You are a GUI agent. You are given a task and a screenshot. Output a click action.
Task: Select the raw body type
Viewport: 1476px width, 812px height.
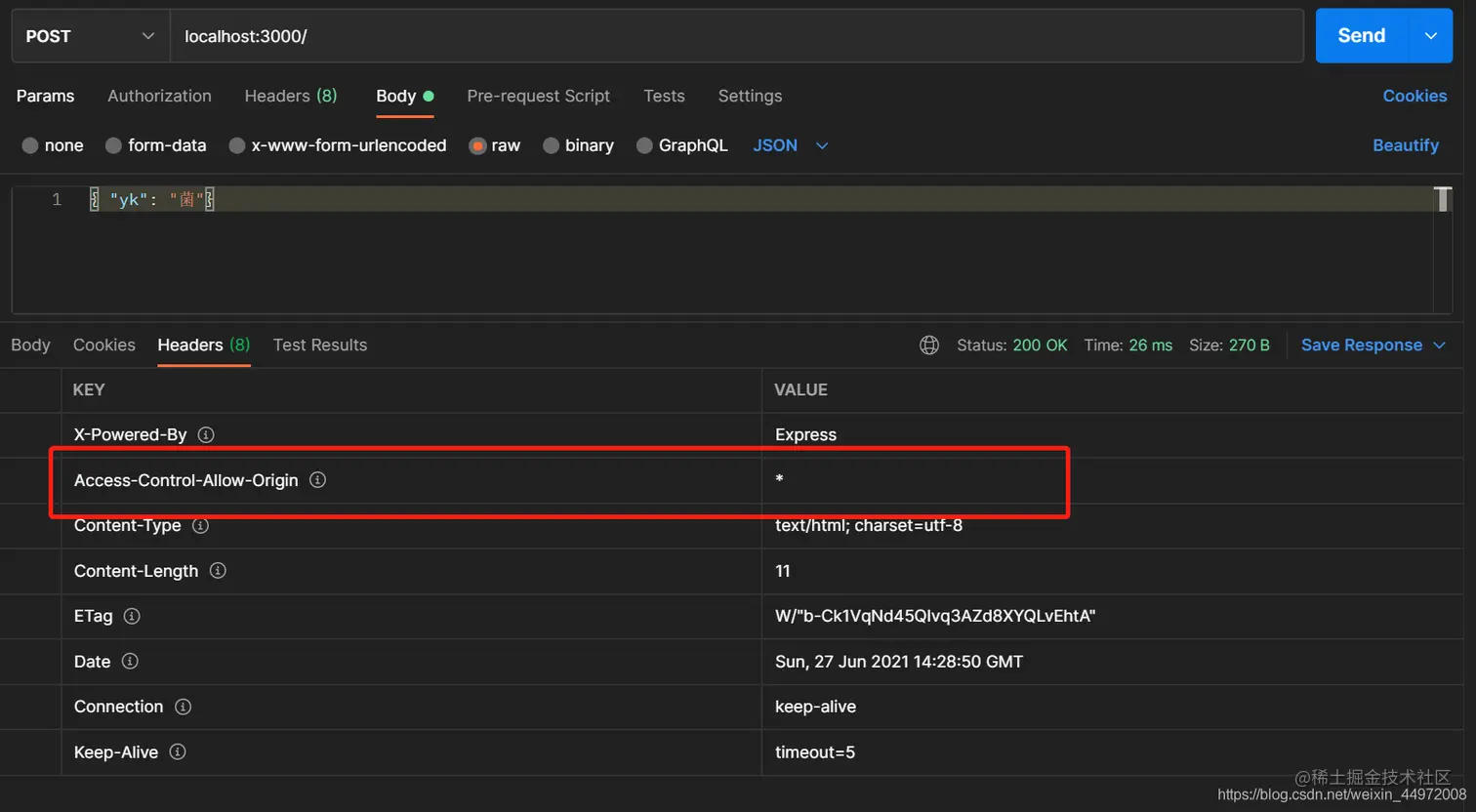[477, 145]
